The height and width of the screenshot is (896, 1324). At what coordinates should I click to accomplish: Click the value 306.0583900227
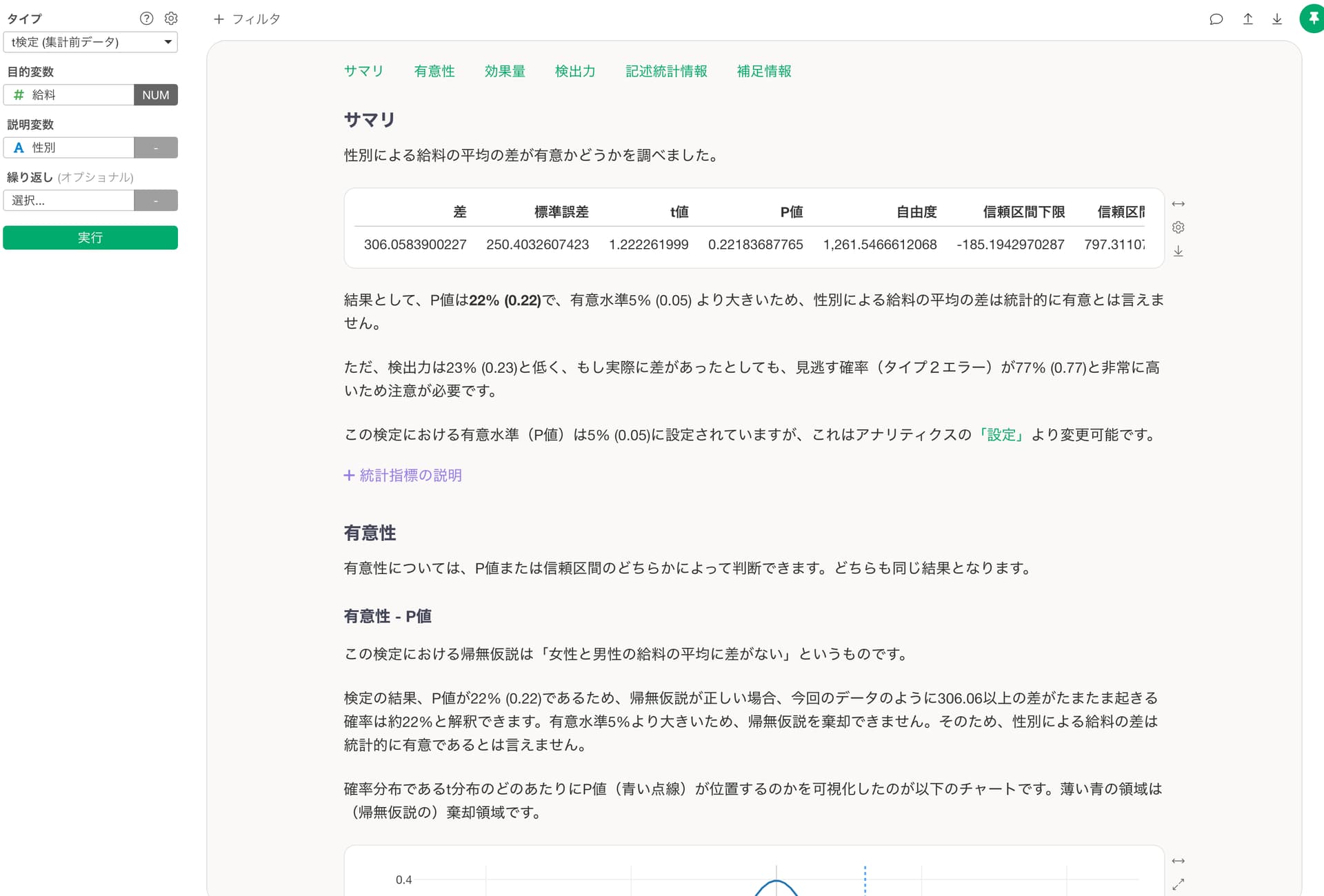coord(415,245)
